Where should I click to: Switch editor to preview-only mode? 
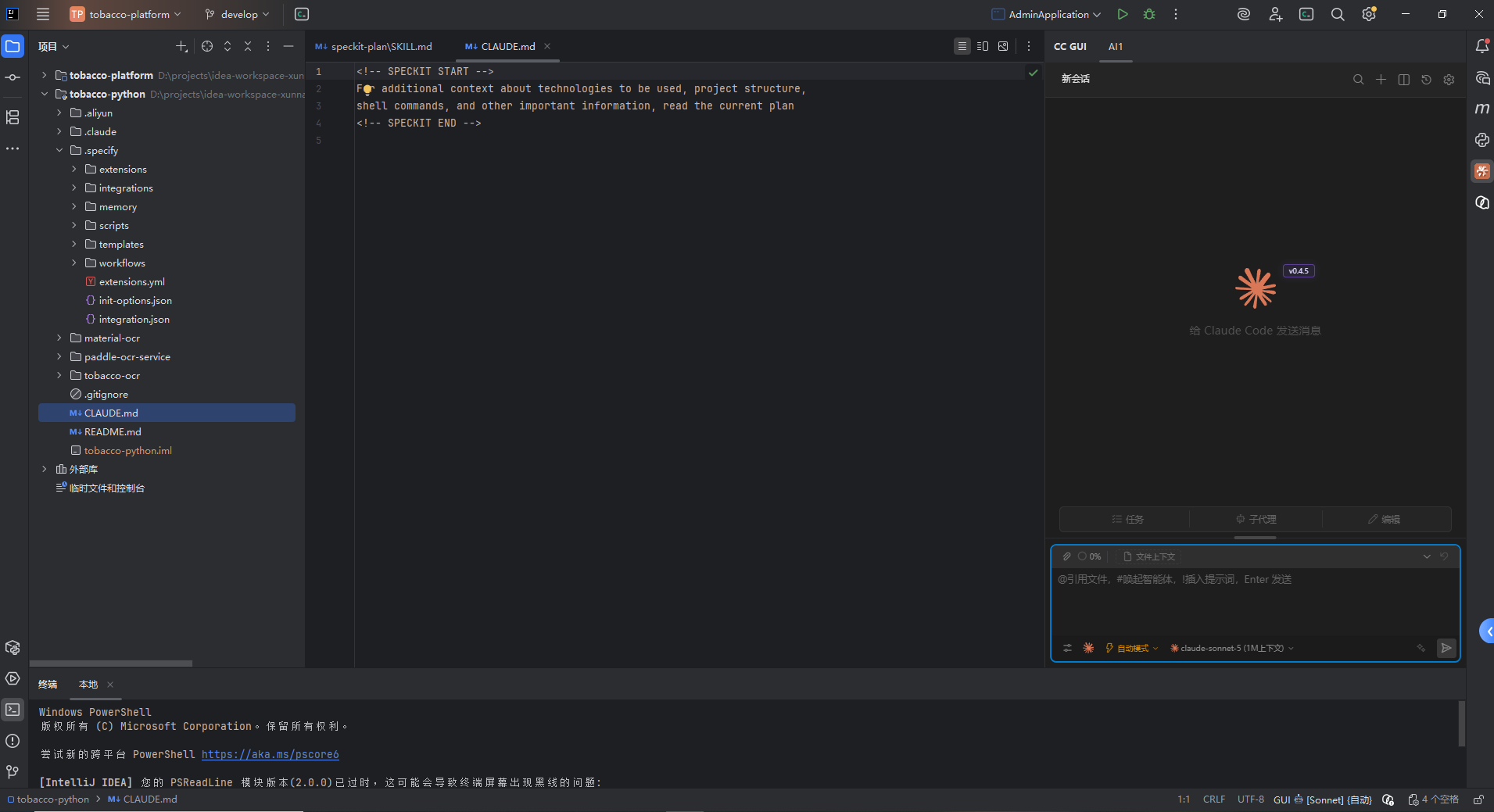tap(1003, 46)
